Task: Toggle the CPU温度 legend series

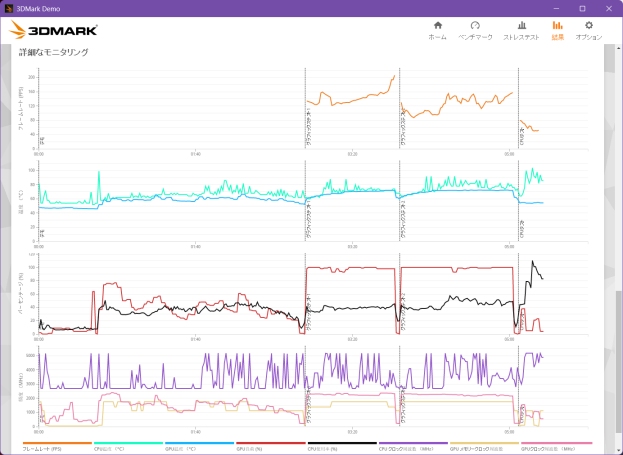Action: click(x=128, y=446)
